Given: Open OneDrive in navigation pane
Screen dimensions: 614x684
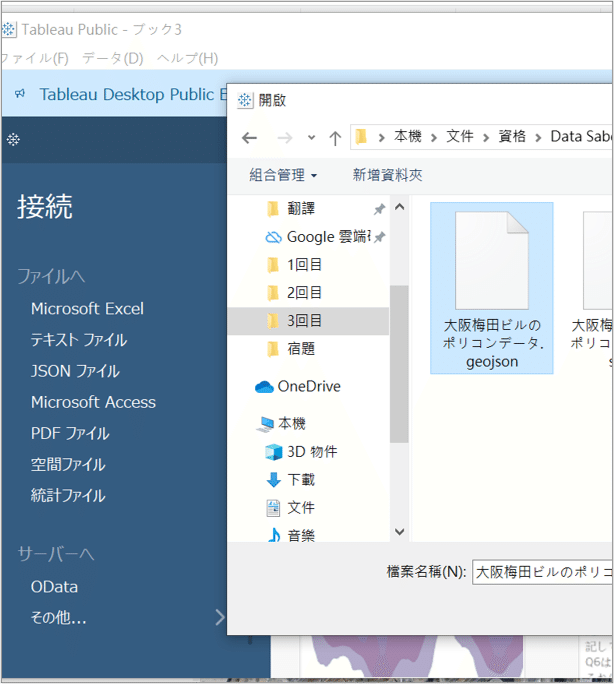Looking at the screenshot, I should pos(298,386).
